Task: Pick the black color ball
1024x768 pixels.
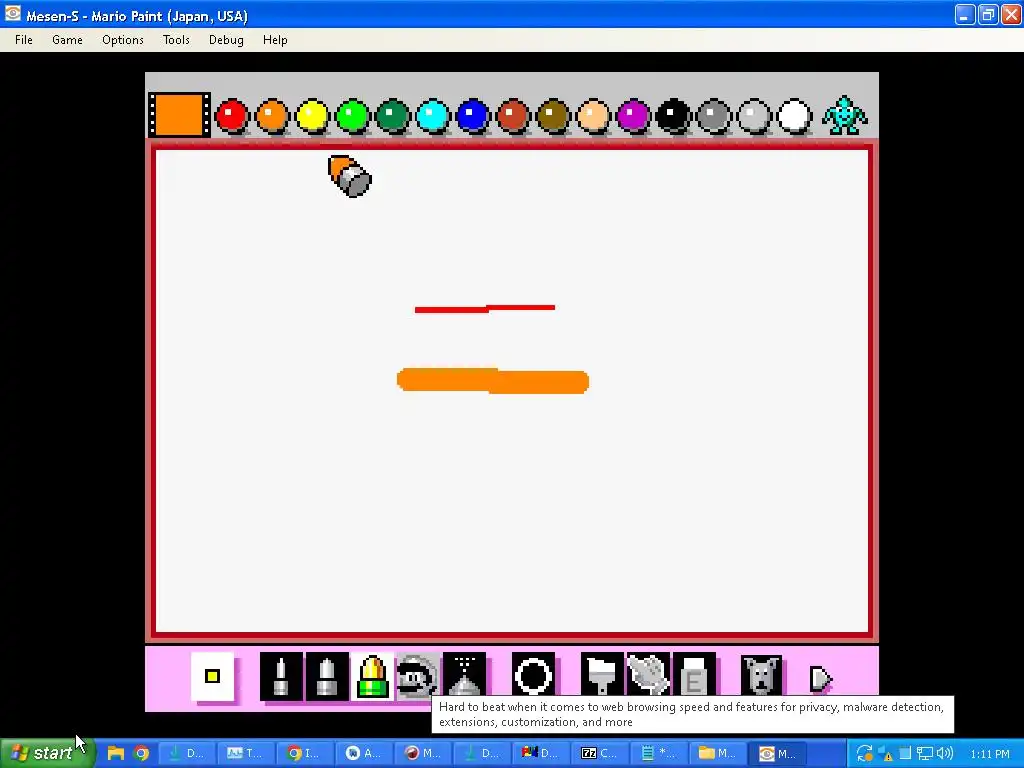Action: coord(673,116)
